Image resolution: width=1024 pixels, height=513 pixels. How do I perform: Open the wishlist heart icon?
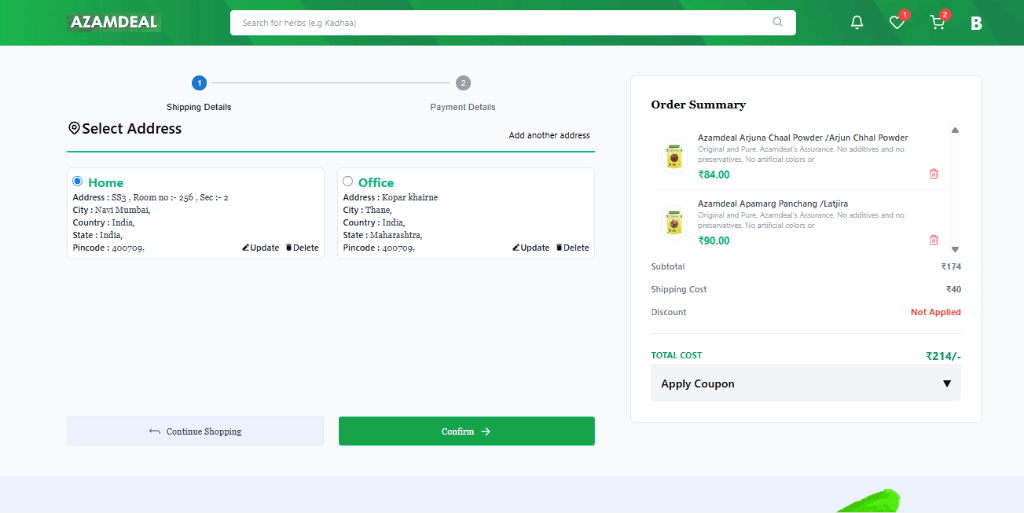897,23
